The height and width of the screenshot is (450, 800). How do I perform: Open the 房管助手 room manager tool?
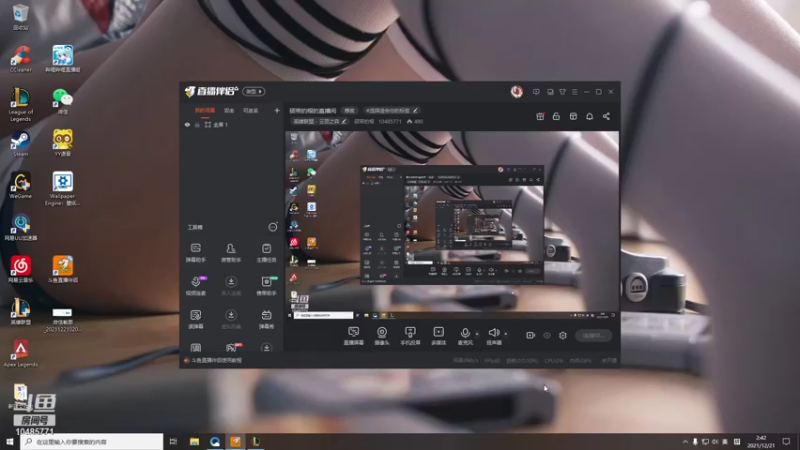[x=231, y=253]
